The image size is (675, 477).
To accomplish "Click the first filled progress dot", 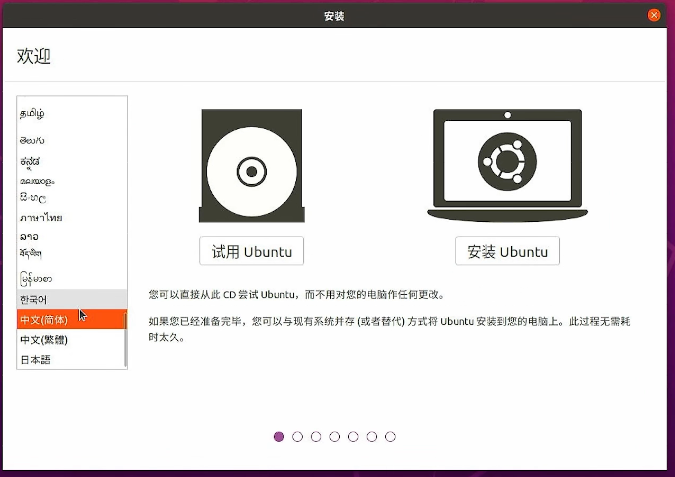I will [279, 437].
